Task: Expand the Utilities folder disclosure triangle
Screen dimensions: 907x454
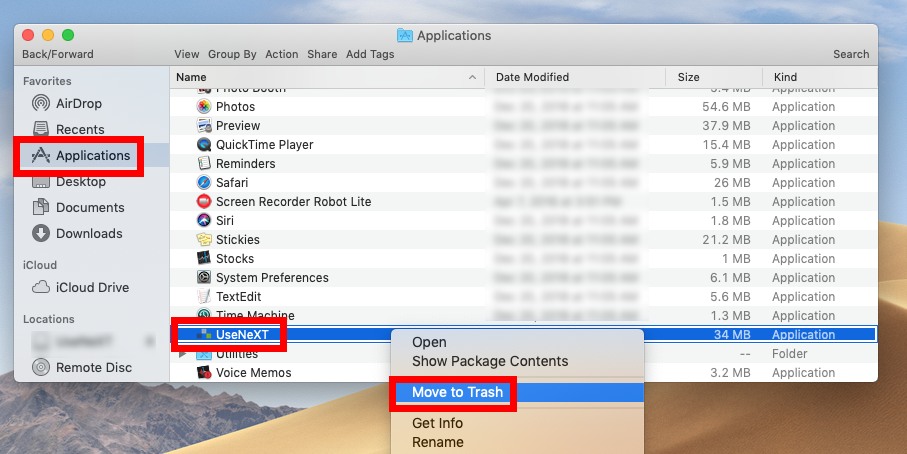Action: click(x=183, y=353)
